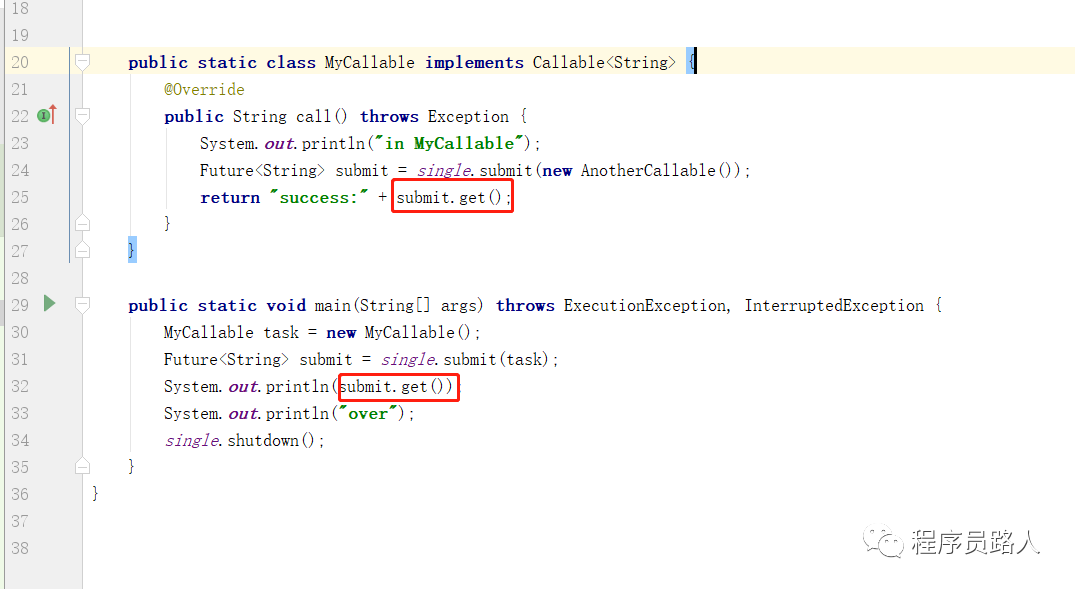The height and width of the screenshot is (589, 1075).
Task: Click the "over" string literal
Action: (368, 413)
